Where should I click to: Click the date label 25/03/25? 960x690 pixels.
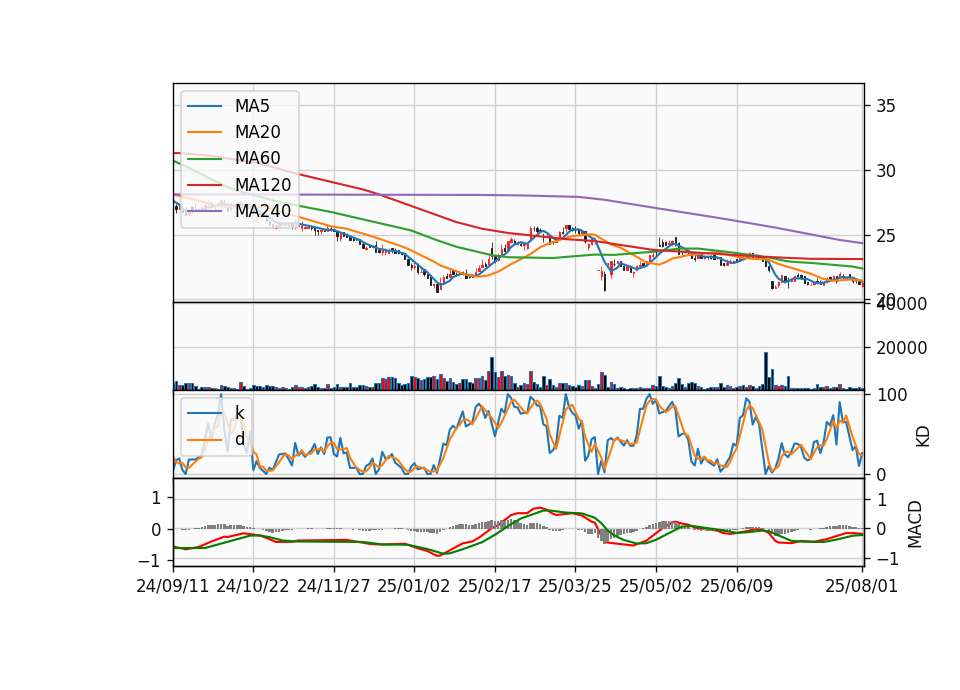[574, 587]
